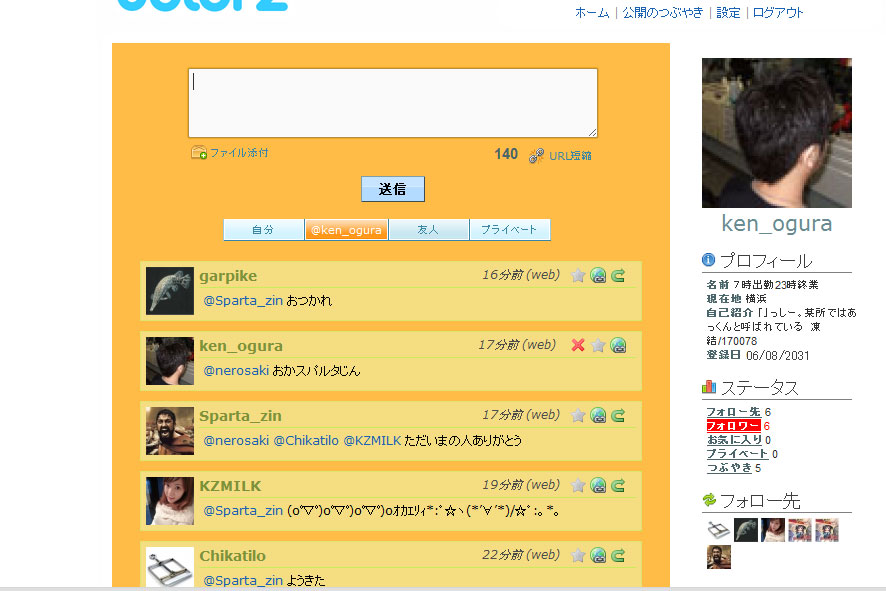Screen dimensions: 886x591
Task: Click the reply icon on ken_ogura's post
Action: coord(618,346)
